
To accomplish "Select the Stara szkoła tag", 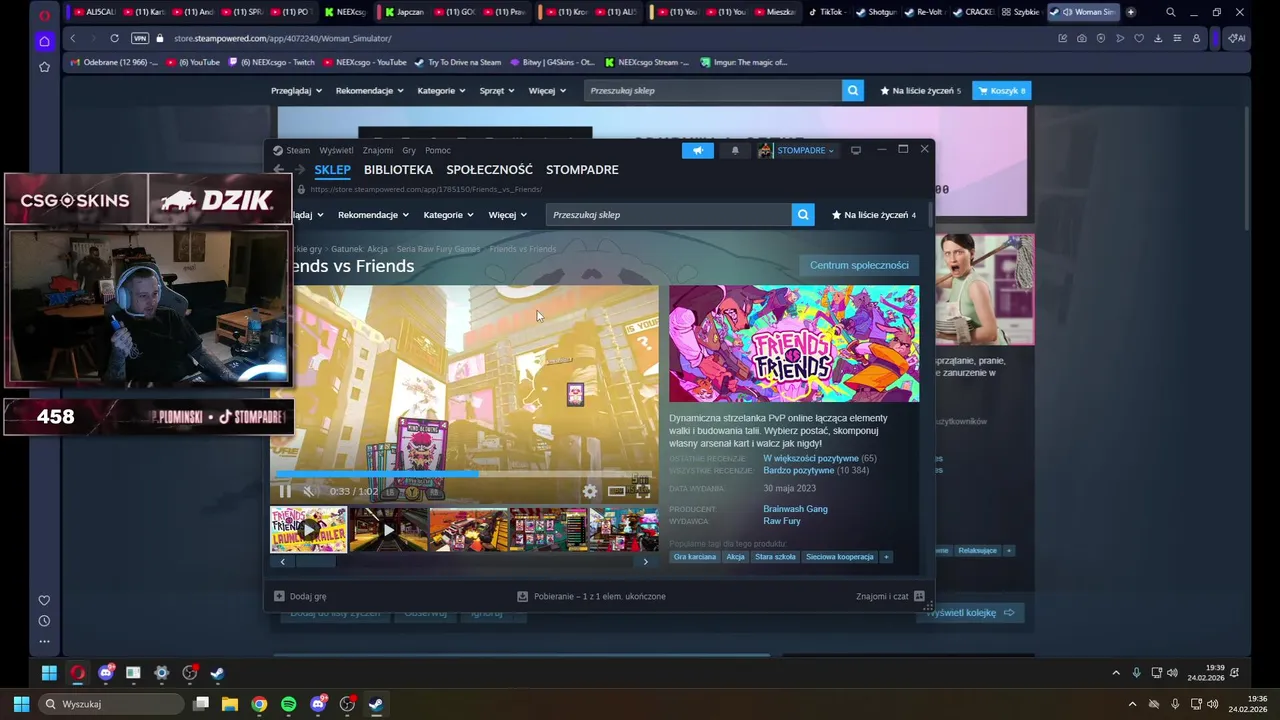I will click(776, 557).
